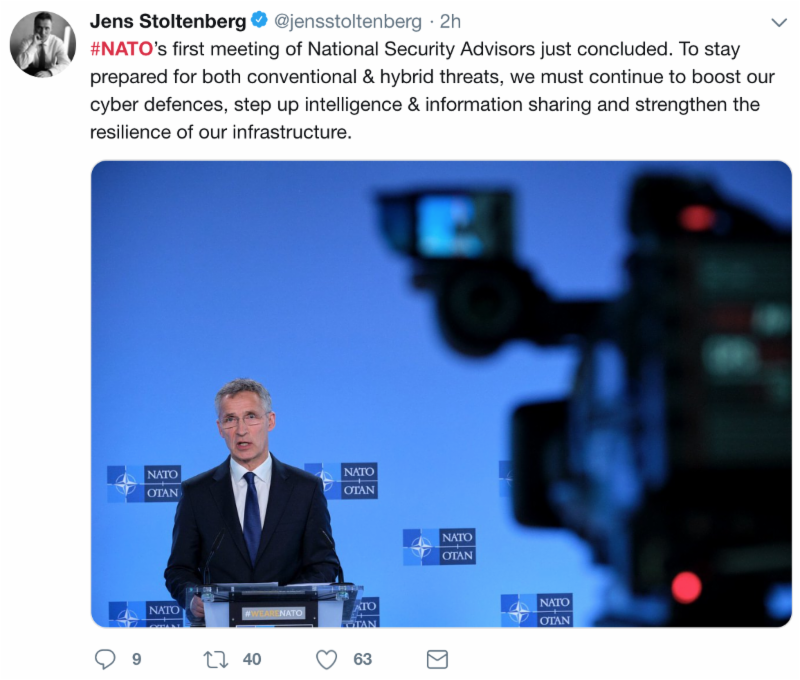The height and width of the screenshot is (680, 800).
Task: Click the blurred camera viewfinder screen in photo
Action: [x=448, y=225]
